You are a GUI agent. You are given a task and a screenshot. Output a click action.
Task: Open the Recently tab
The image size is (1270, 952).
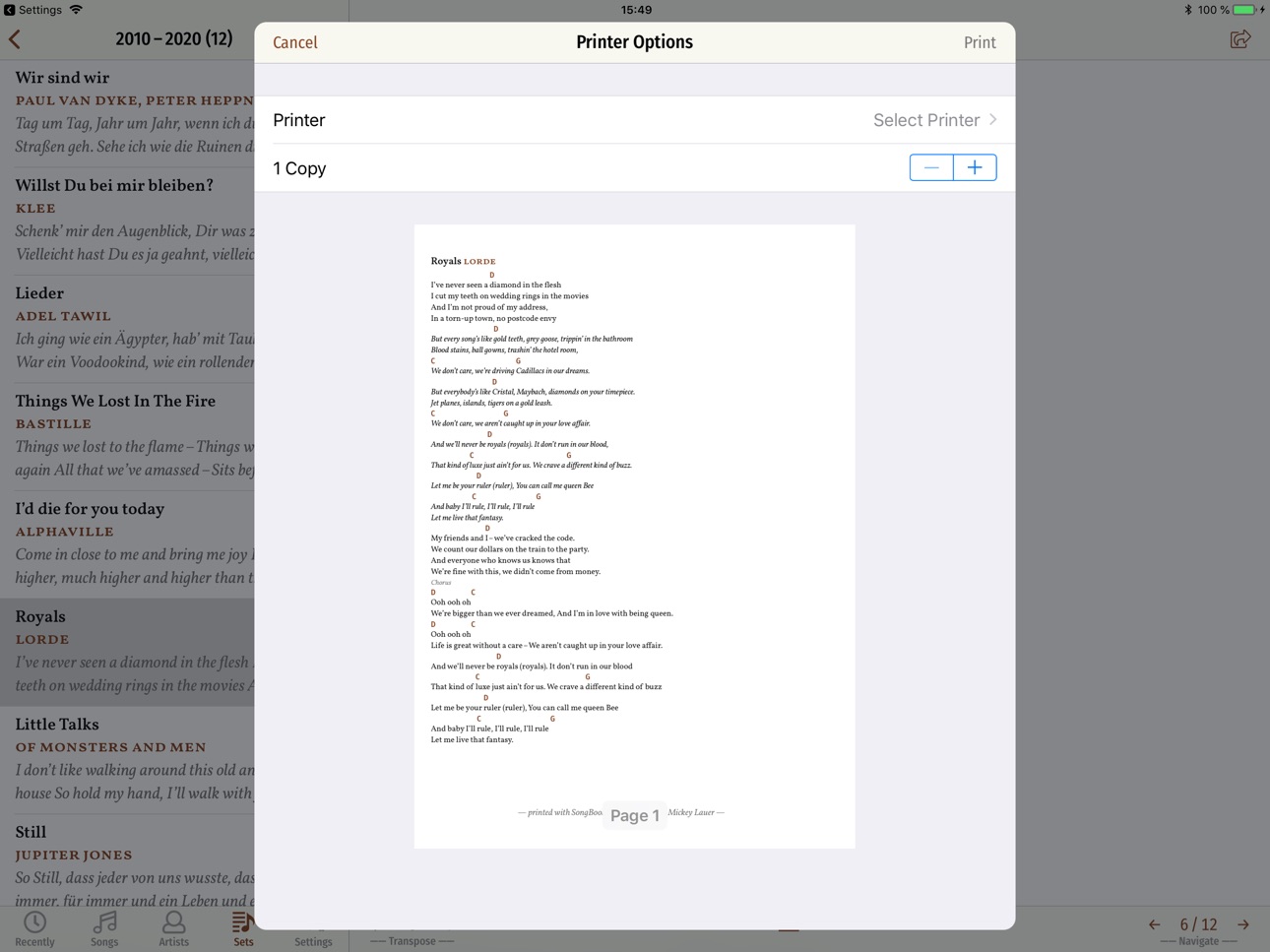[x=35, y=928]
